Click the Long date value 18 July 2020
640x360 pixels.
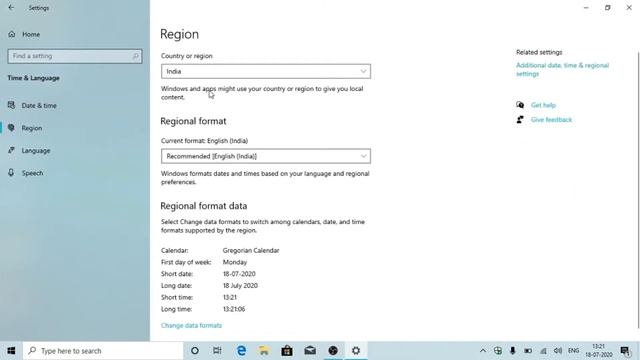click(x=240, y=286)
